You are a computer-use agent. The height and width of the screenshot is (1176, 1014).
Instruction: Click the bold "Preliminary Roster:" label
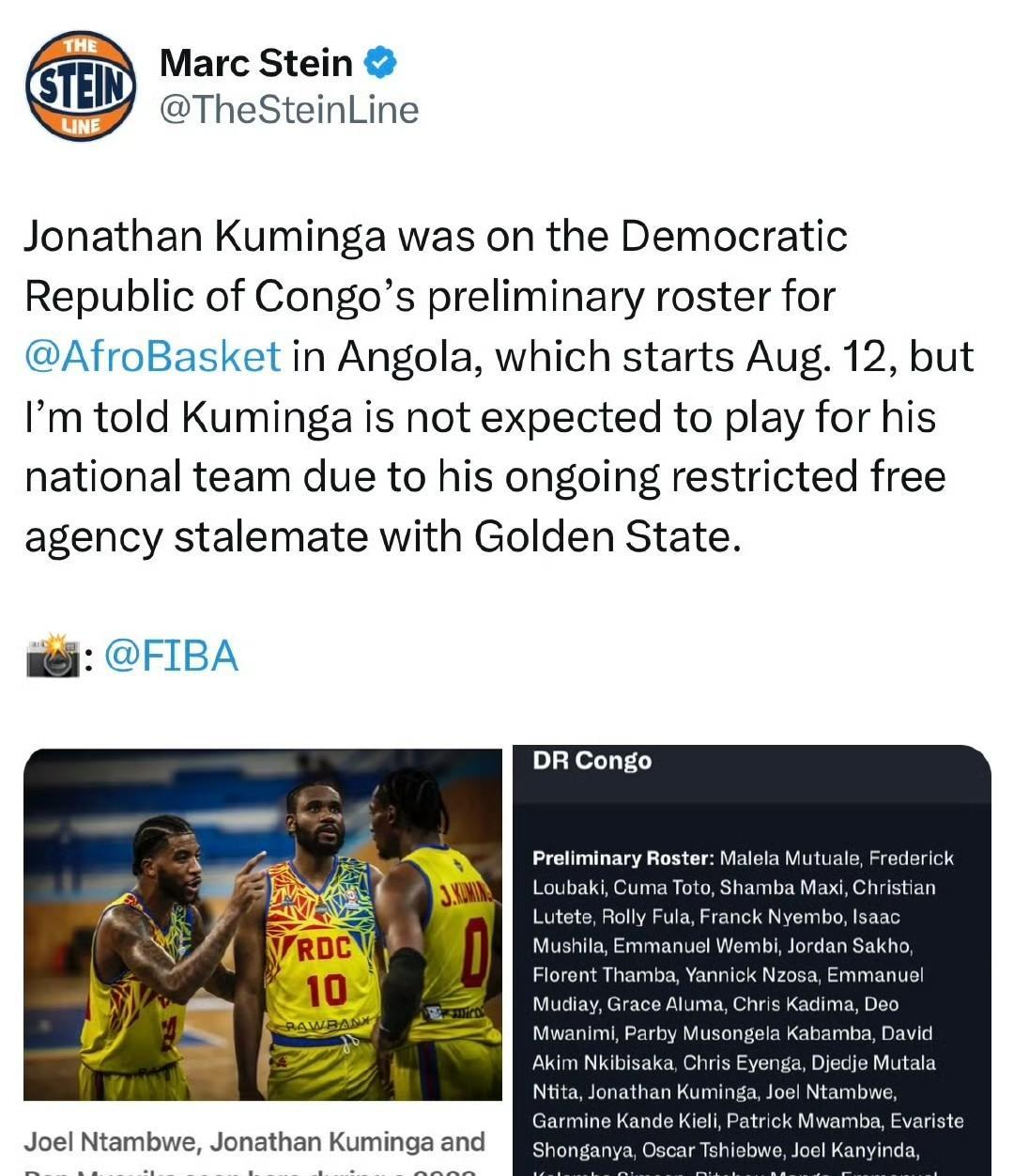[x=622, y=859]
